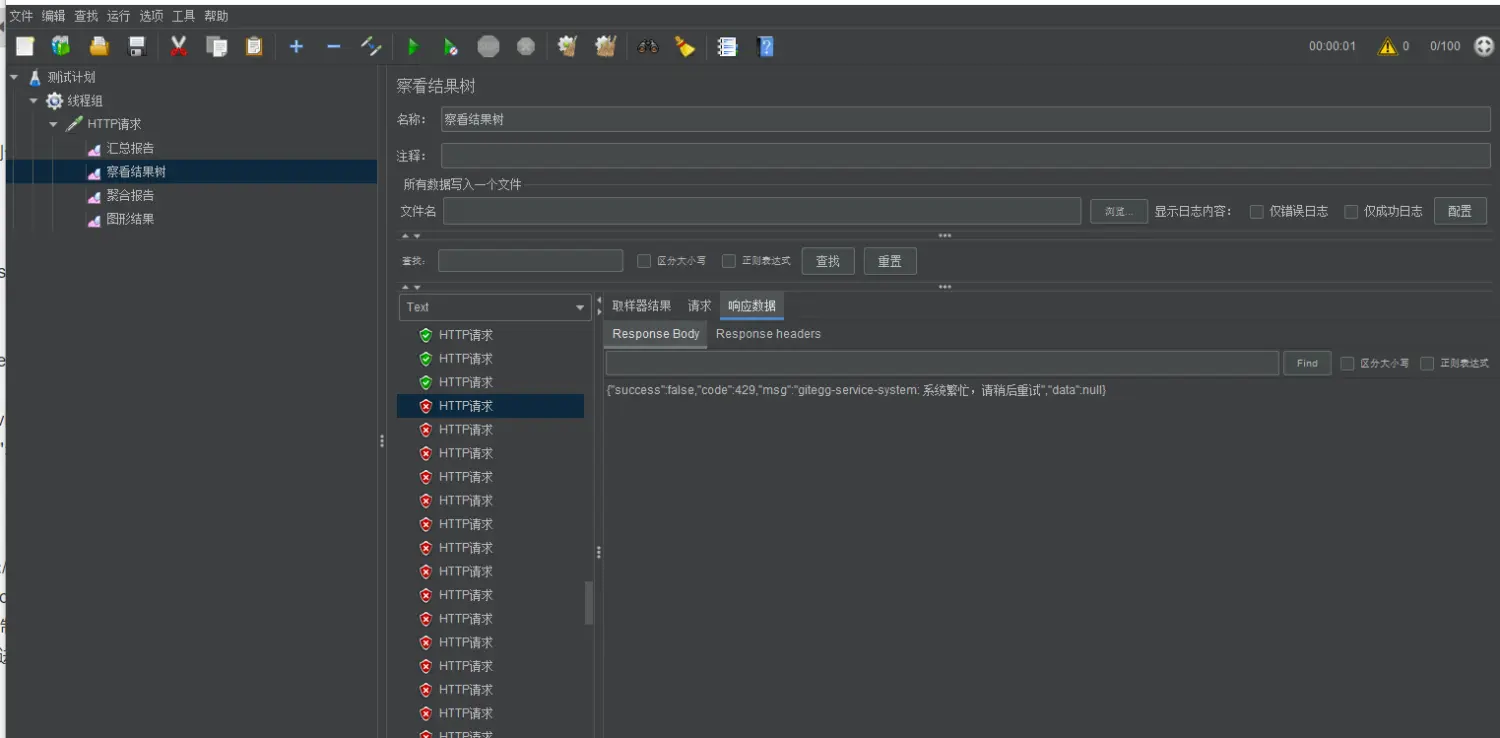The width and height of the screenshot is (1500, 738).
Task: Click the Find button in the response panel
Action: pos(1307,363)
